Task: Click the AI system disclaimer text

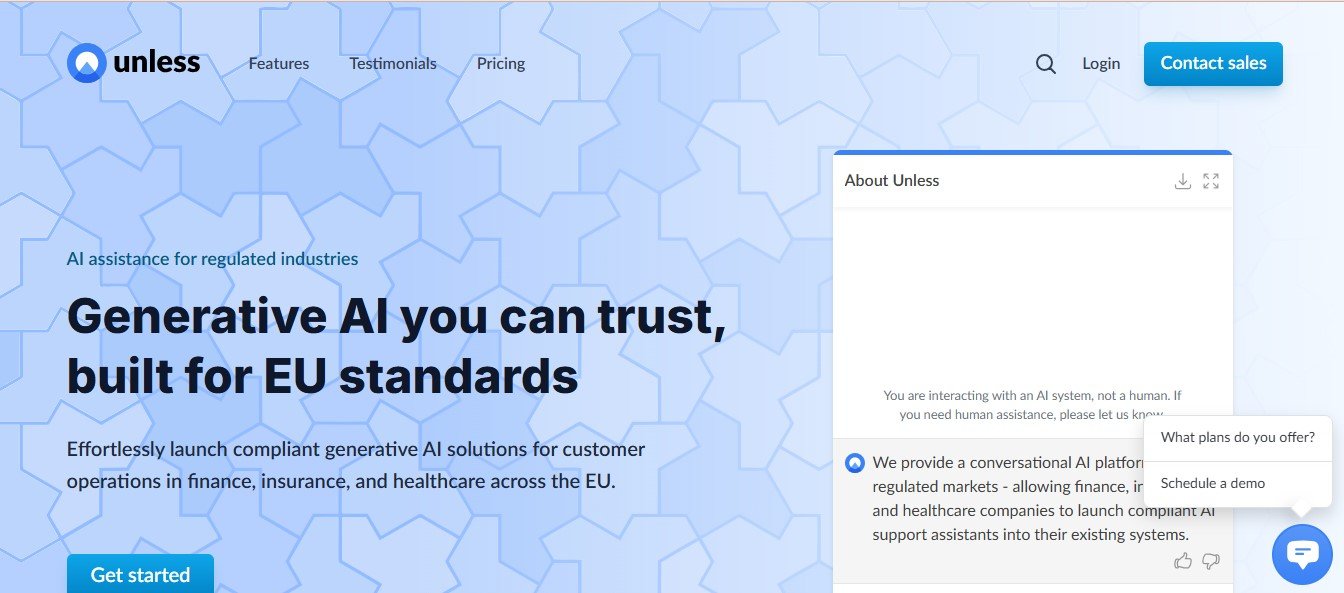Action: point(1032,404)
